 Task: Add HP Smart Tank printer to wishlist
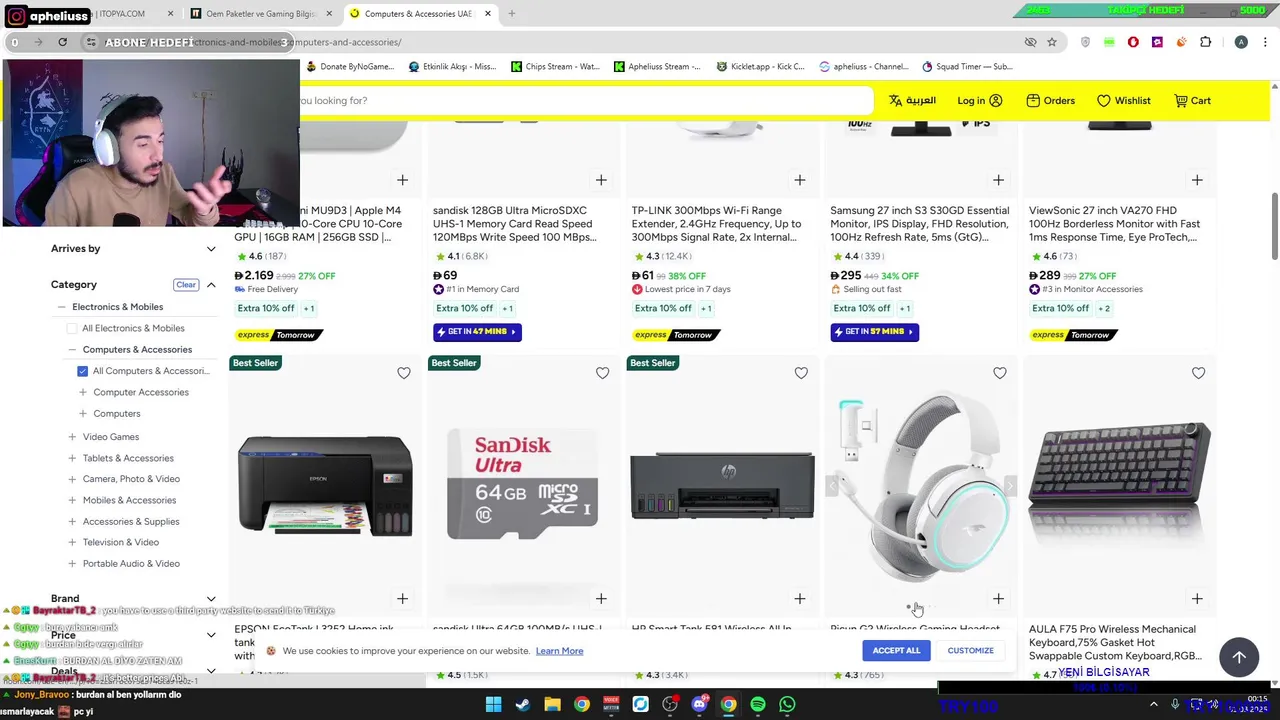click(801, 373)
